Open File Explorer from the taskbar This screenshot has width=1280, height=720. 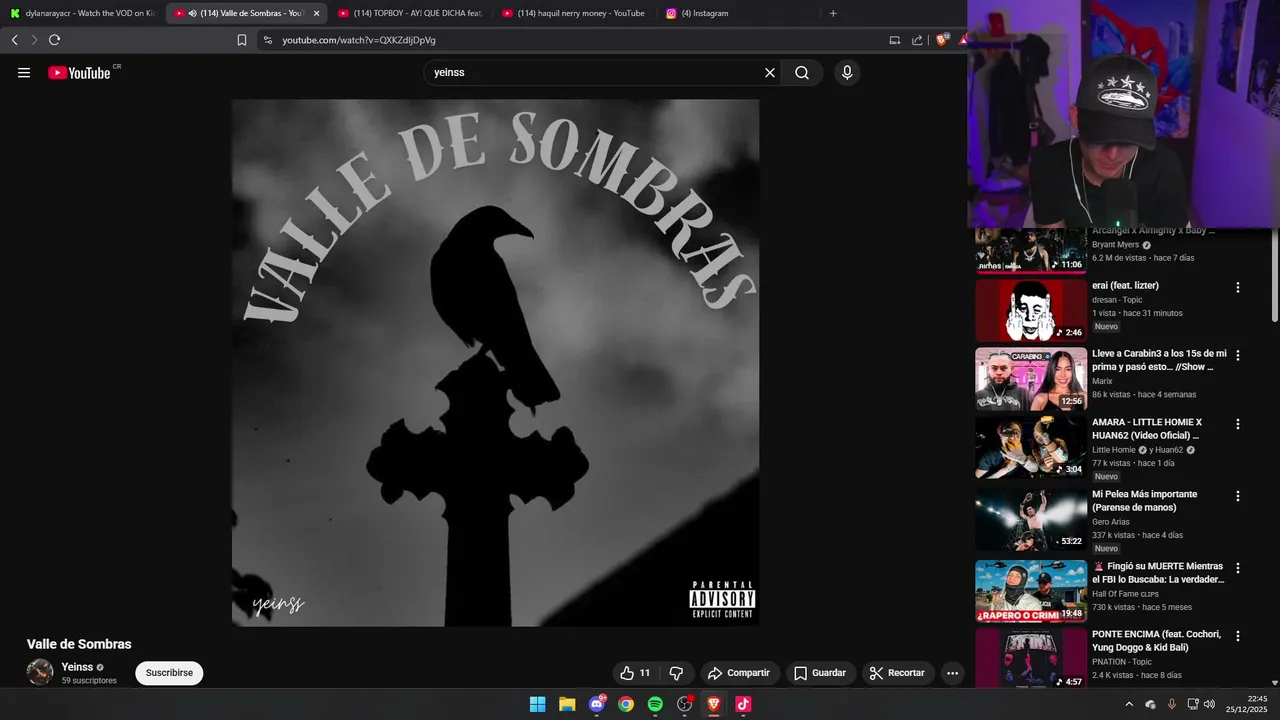pyautogui.click(x=567, y=704)
